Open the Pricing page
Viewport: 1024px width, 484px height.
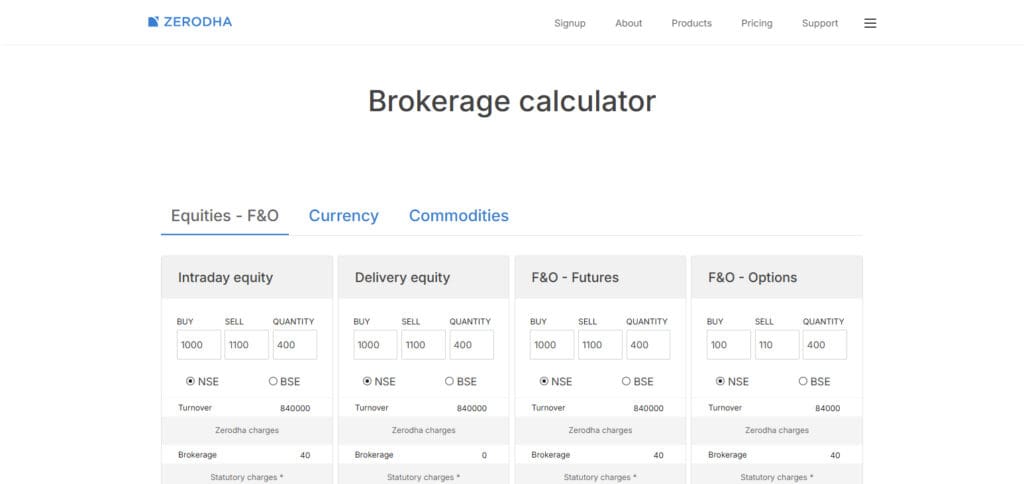[x=756, y=23]
